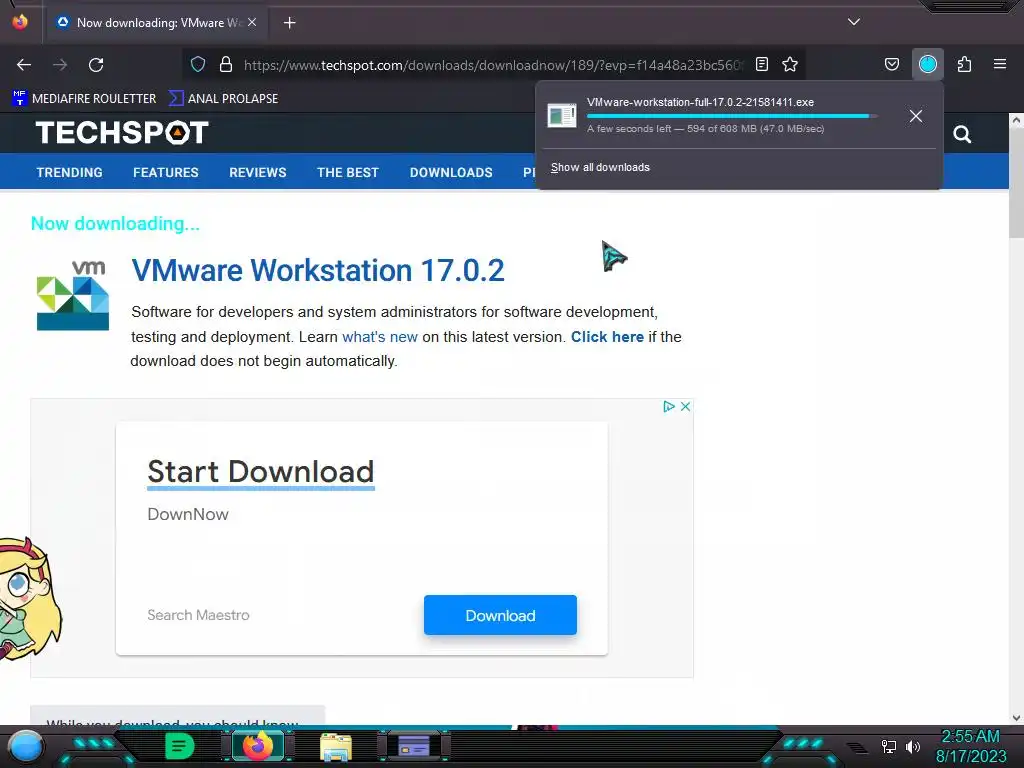
Task: Open the Start orb button
Action: click(x=25, y=746)
